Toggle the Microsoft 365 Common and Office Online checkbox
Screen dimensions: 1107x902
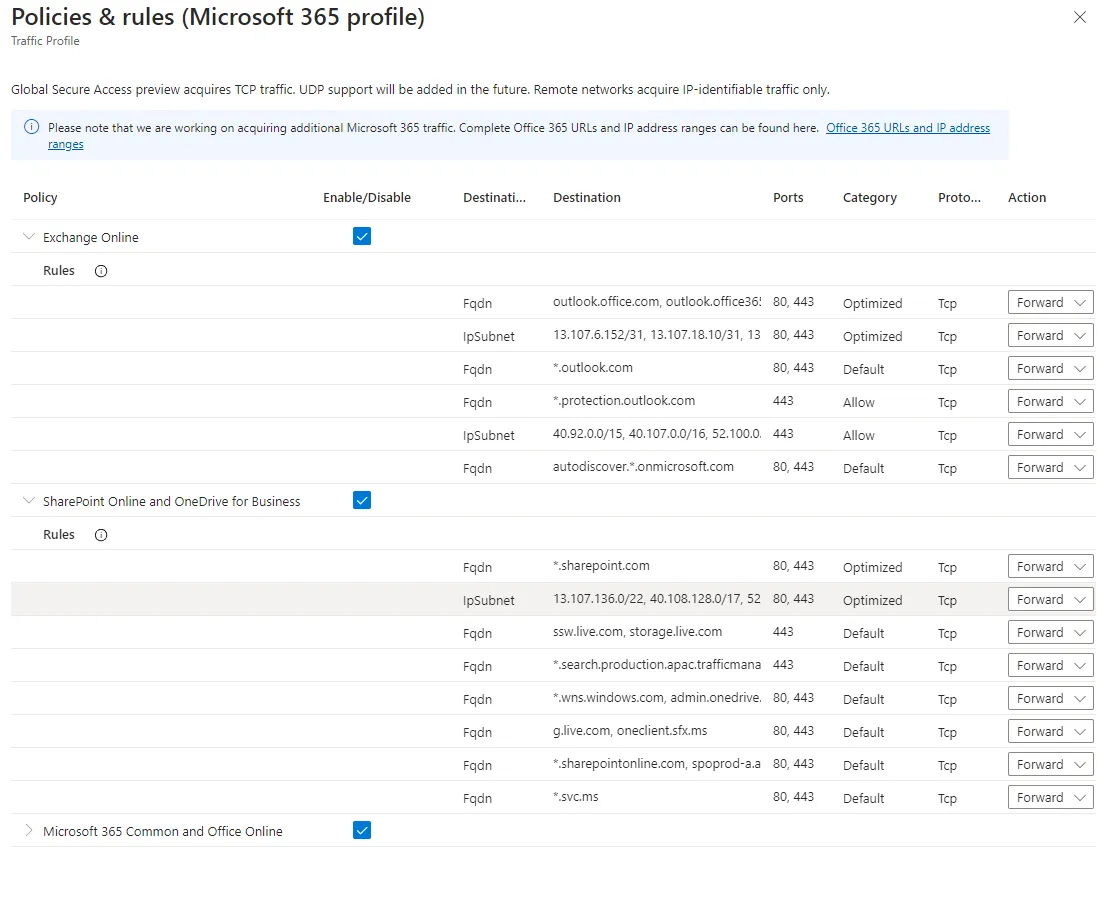(362, 831)
